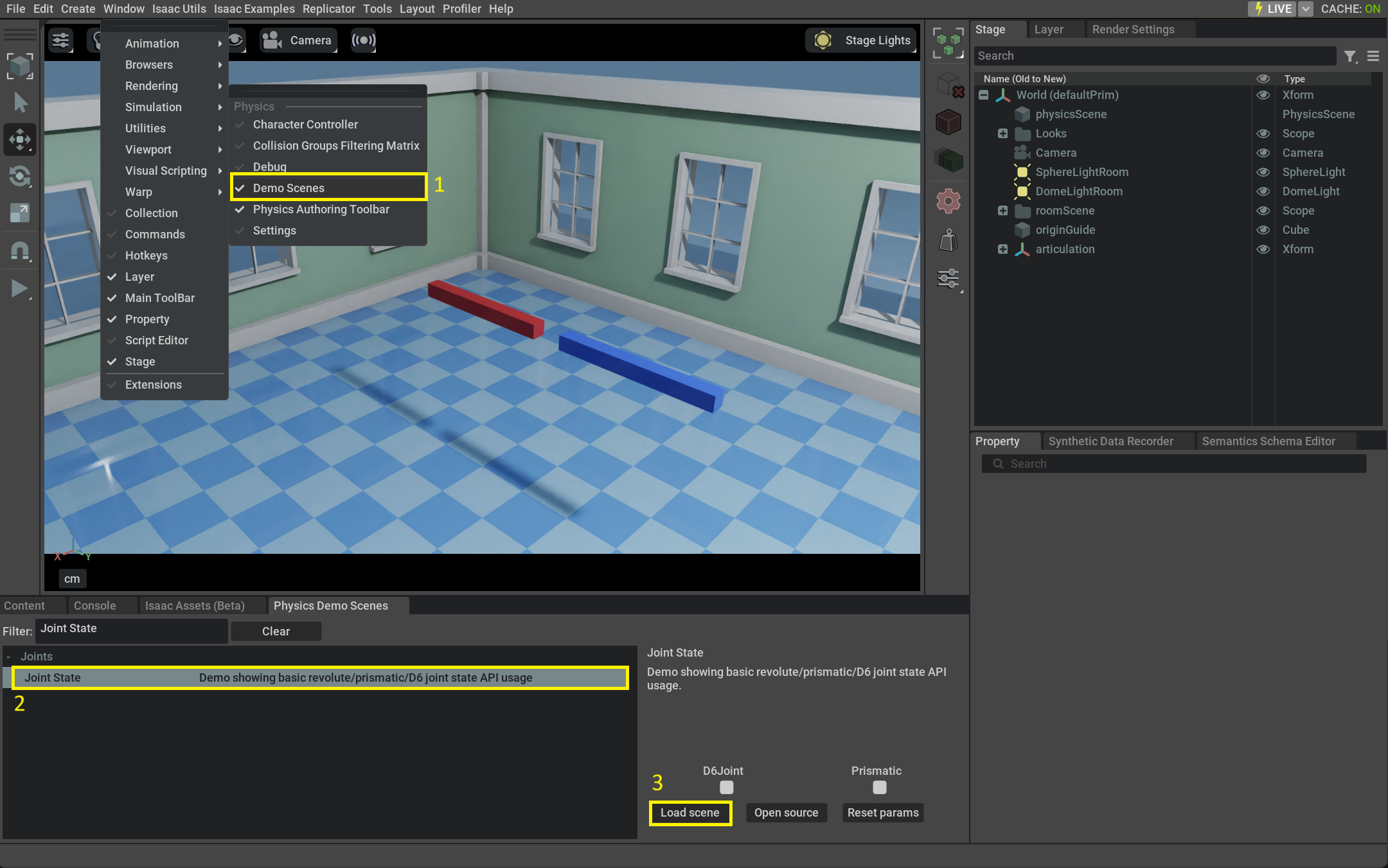Open the Stage filter funnel icon
The width and height of the screenshot is (1388, 868).
tap(1351, 57)
